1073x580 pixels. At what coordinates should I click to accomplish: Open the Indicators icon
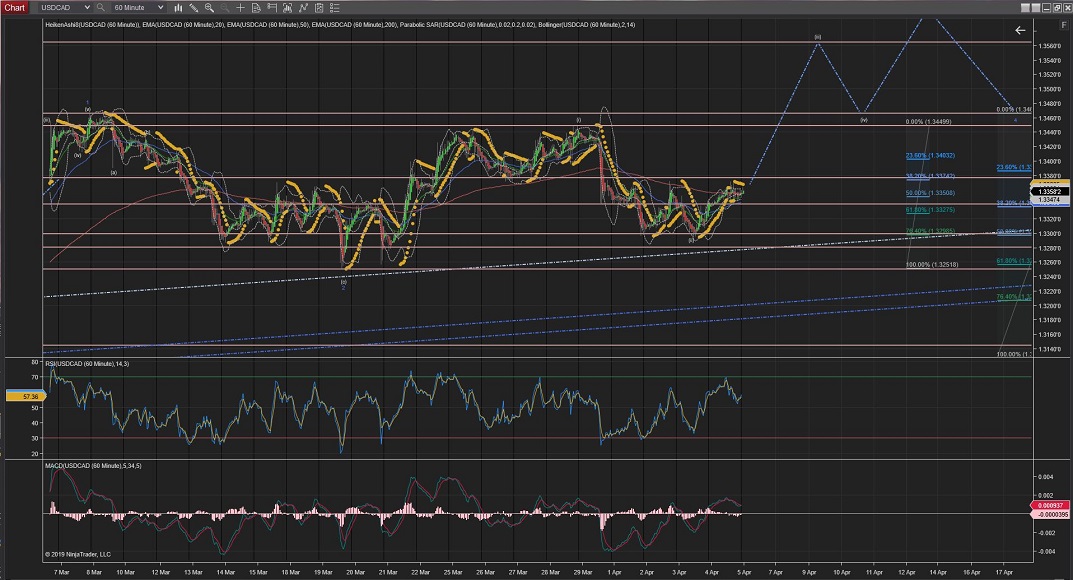pos(287,8)
